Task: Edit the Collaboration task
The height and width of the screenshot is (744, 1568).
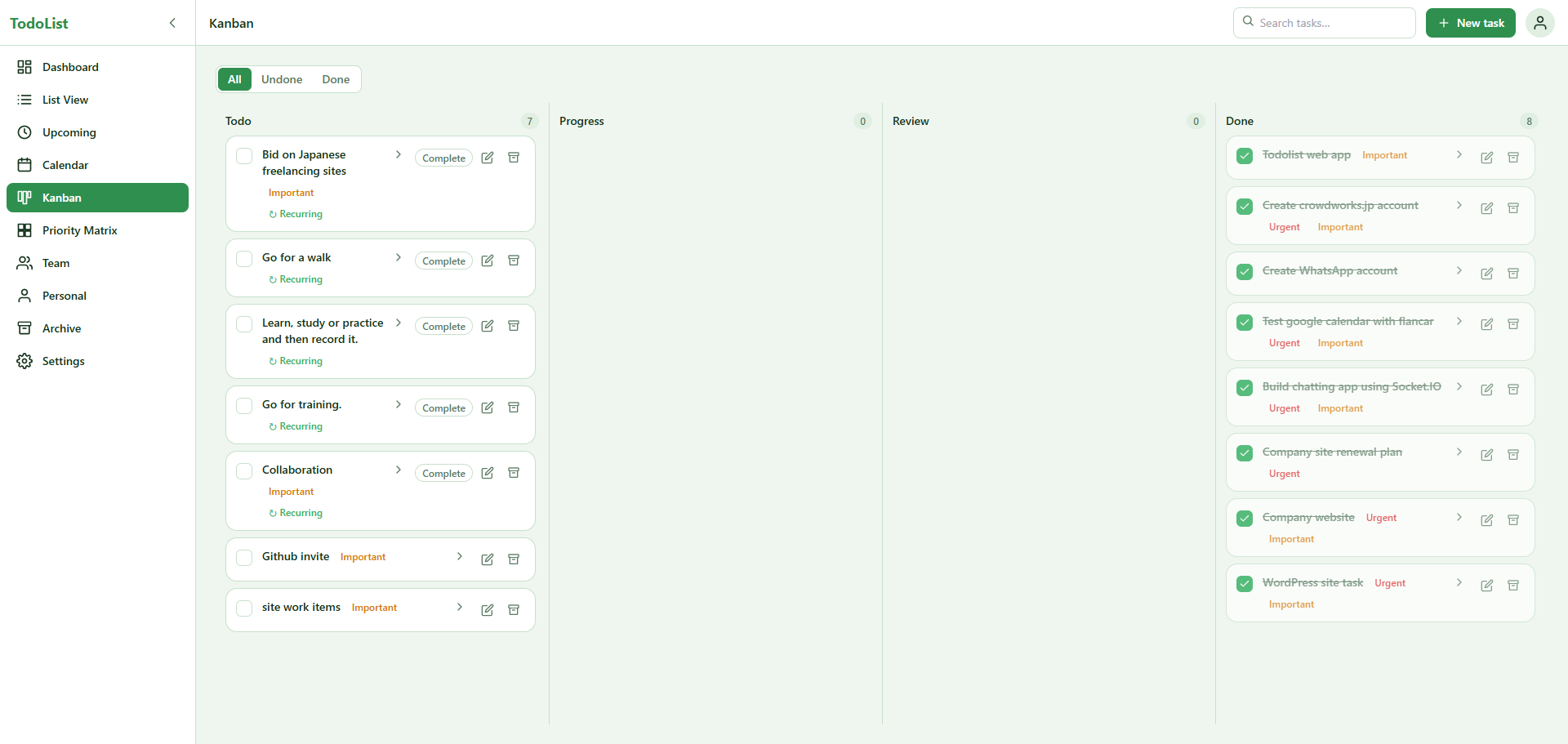Action: [x=488, y=473]
